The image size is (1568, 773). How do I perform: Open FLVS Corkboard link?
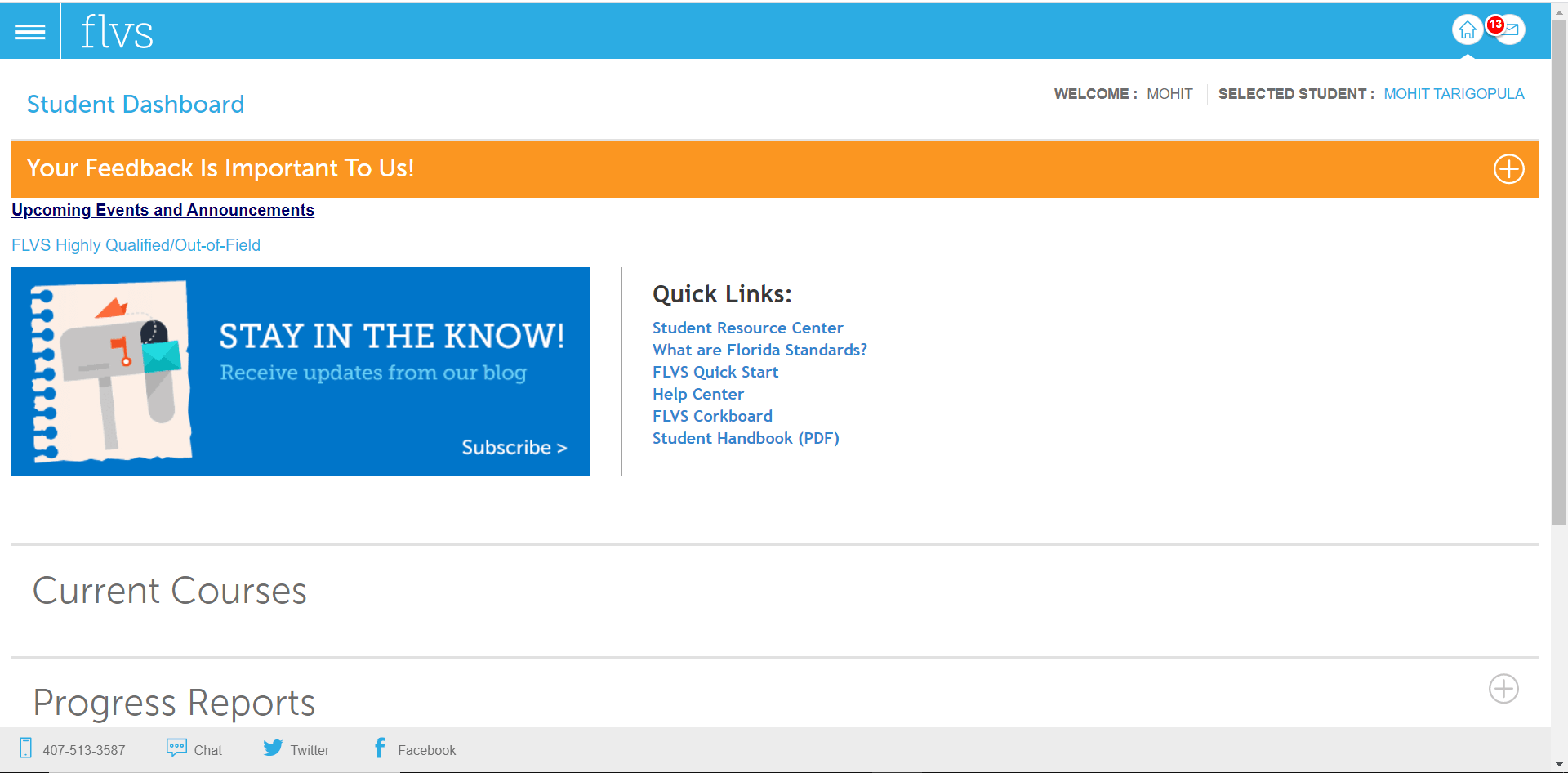point(712,416)
